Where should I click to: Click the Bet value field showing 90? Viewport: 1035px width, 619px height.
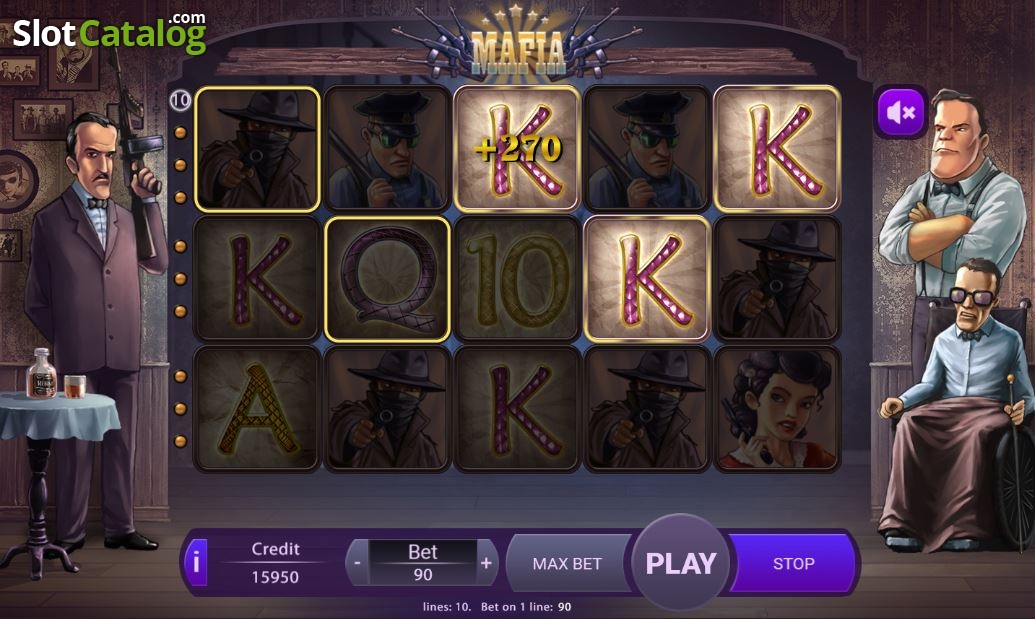click(x=422, y=563)
